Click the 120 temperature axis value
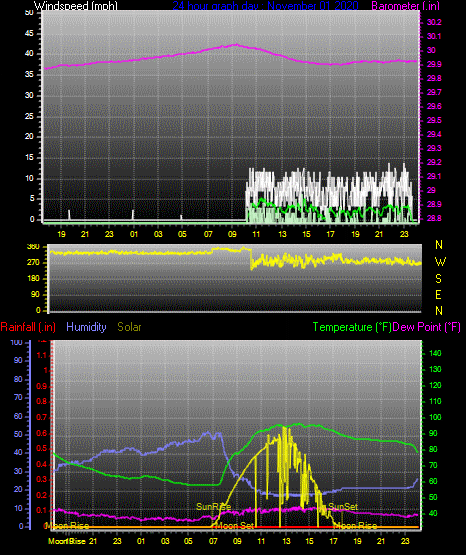The height and width of the screenshot is (555, 466). 435,385
